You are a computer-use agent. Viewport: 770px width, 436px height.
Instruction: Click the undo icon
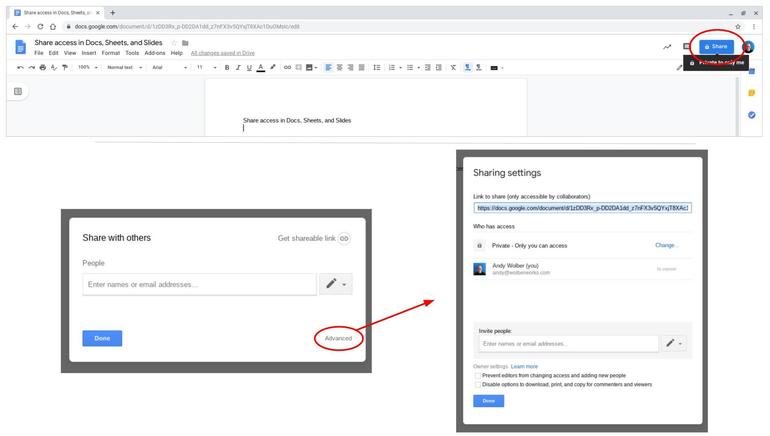[x=20, y=67]
